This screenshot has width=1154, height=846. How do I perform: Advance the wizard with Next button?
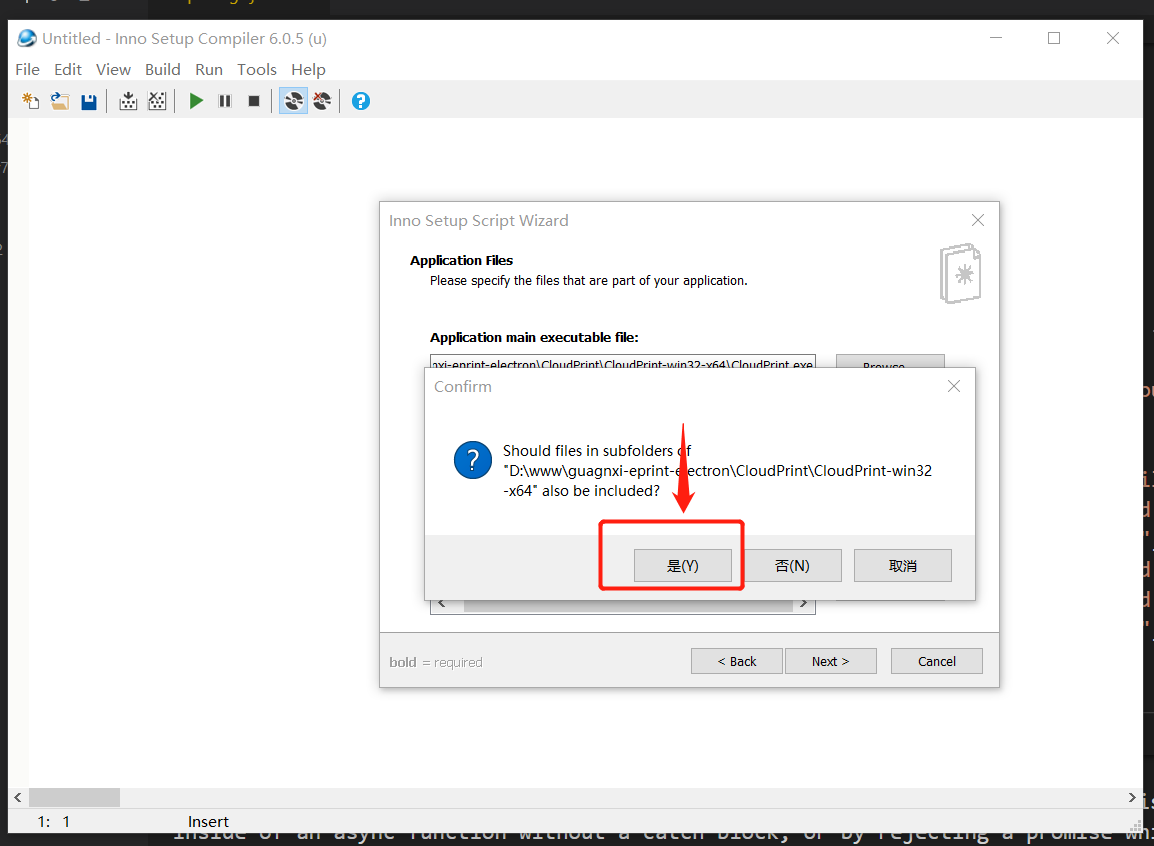coord(831,661)
